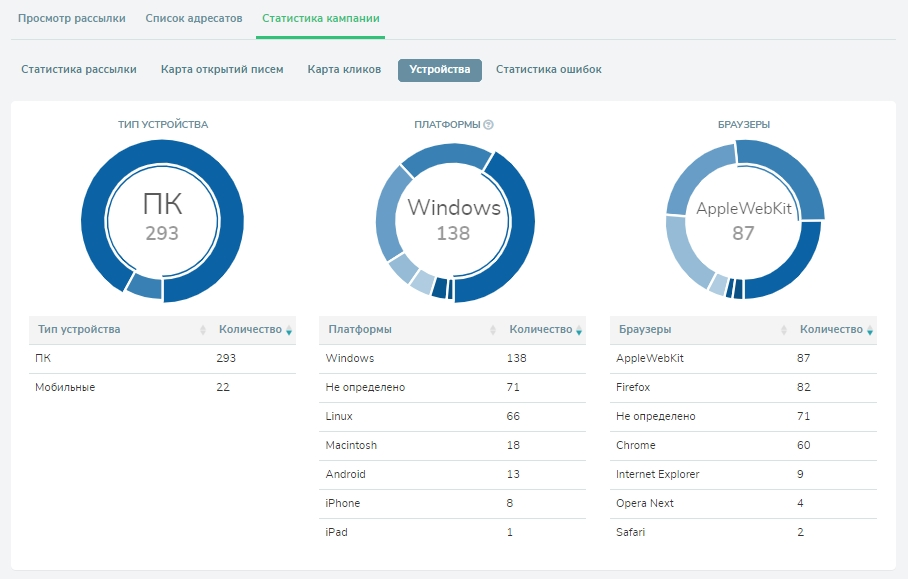
Task: Sort by the Платформы column arrows
Action: [x=493, y=330]
